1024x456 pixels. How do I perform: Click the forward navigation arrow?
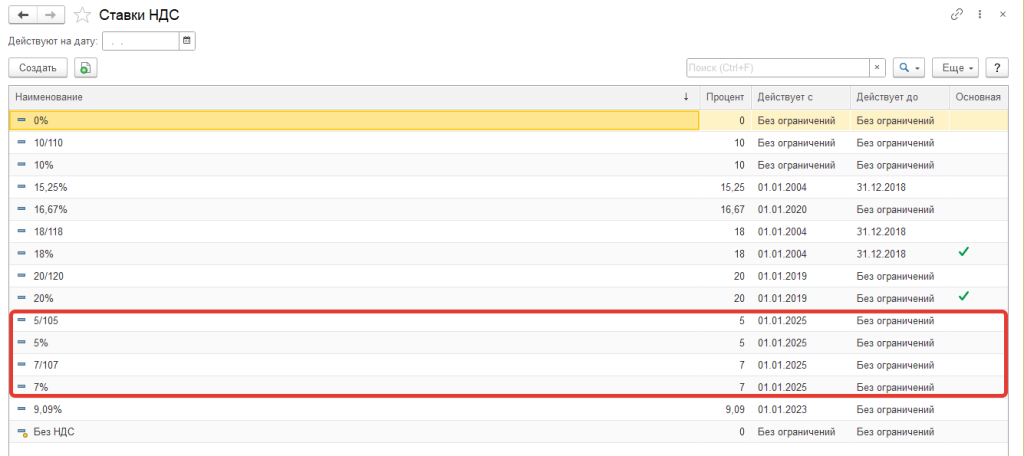coord(51,14)
